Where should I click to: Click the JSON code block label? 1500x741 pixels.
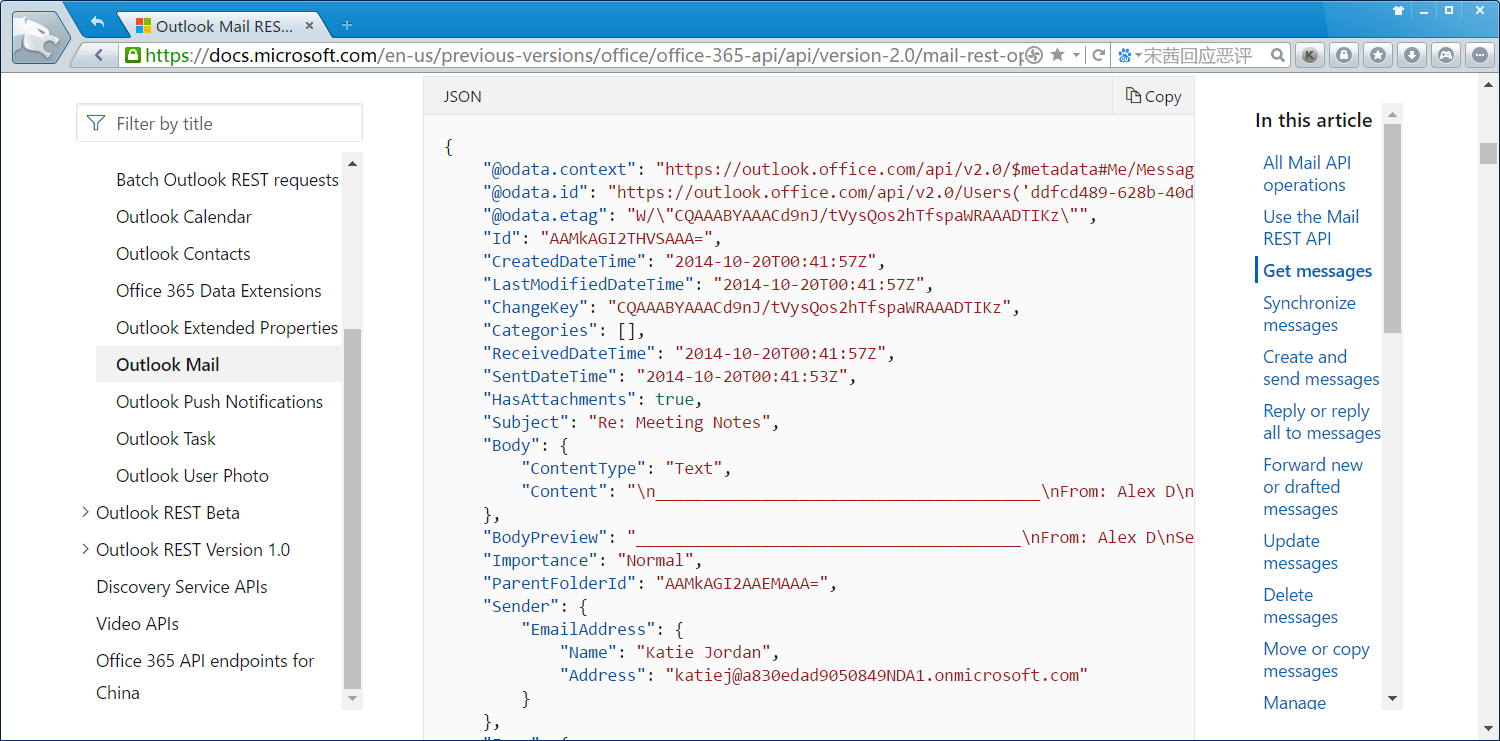point(462,96)
